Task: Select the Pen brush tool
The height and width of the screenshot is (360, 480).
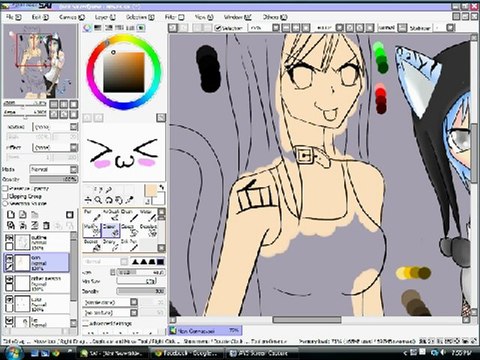Action: 92,216
